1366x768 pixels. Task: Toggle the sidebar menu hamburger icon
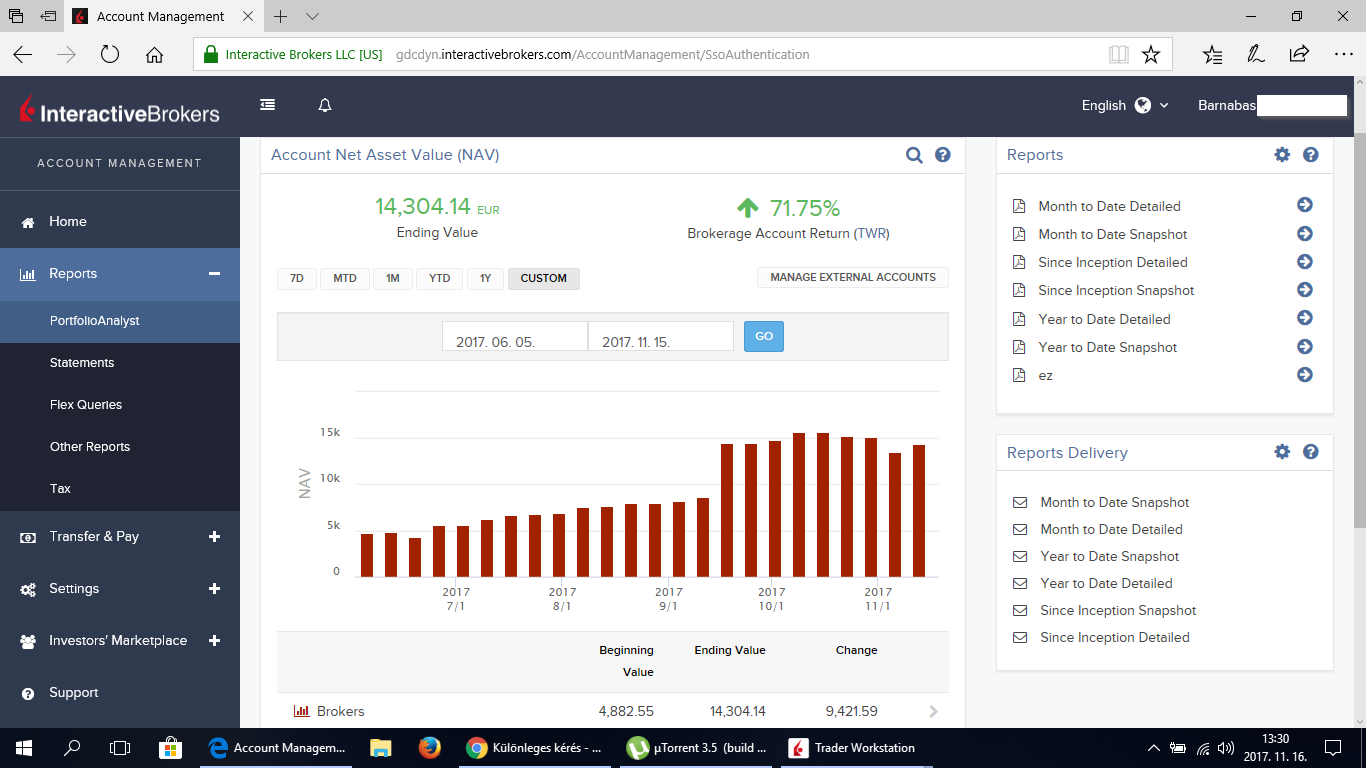[x=267, y=105]
